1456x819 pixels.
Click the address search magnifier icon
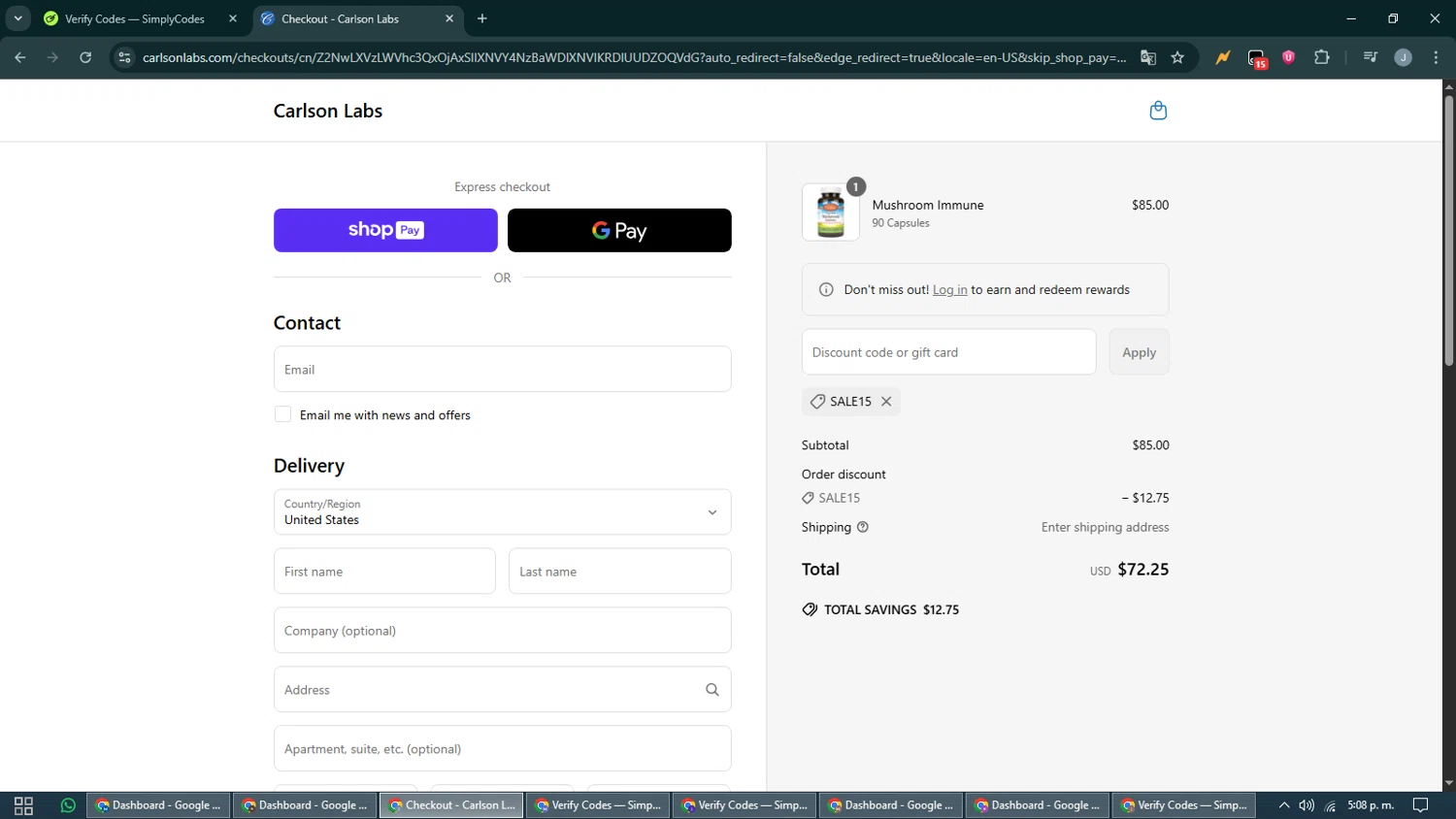(x=712, y=690)
